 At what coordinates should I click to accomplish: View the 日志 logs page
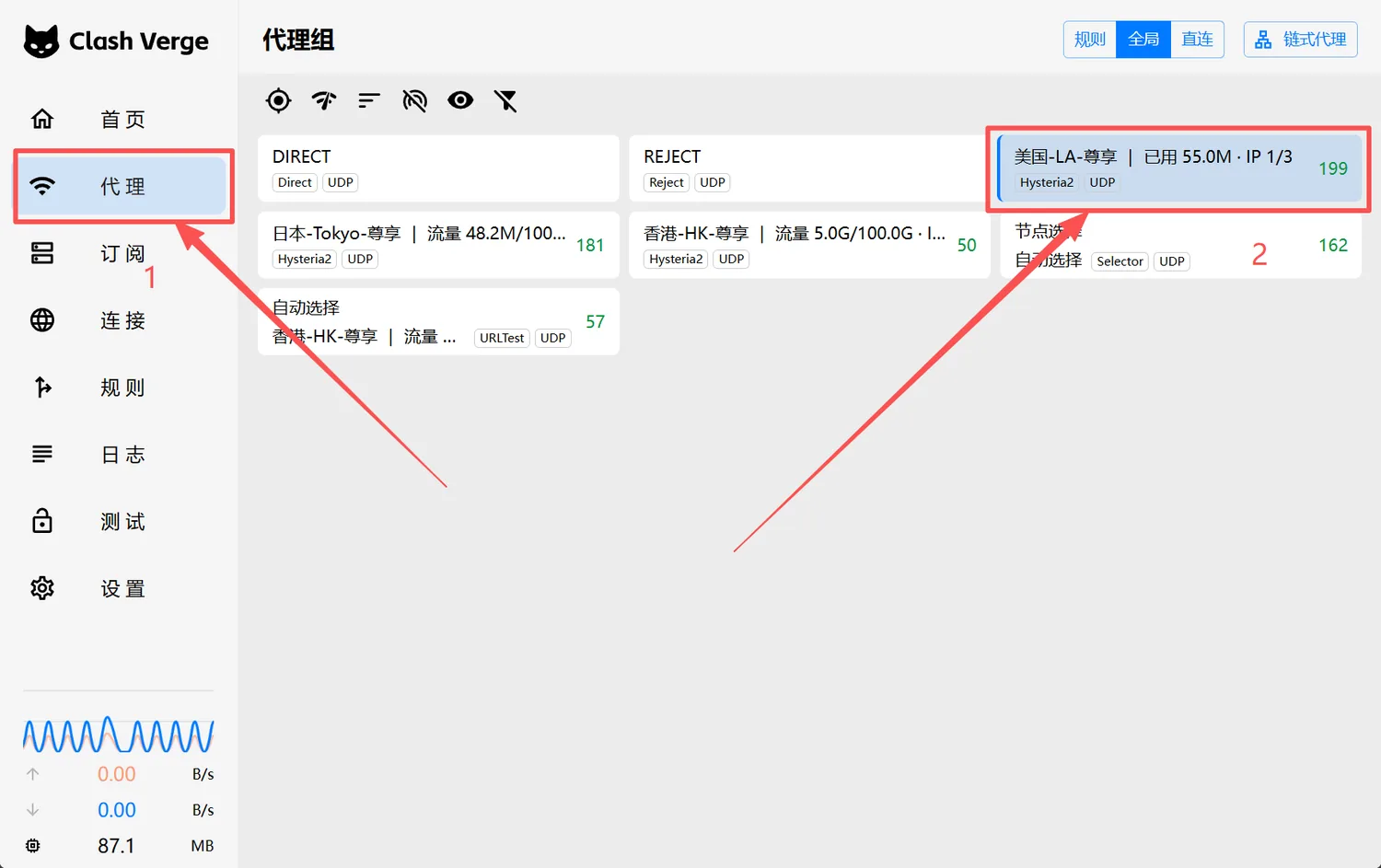click(122, 455)
